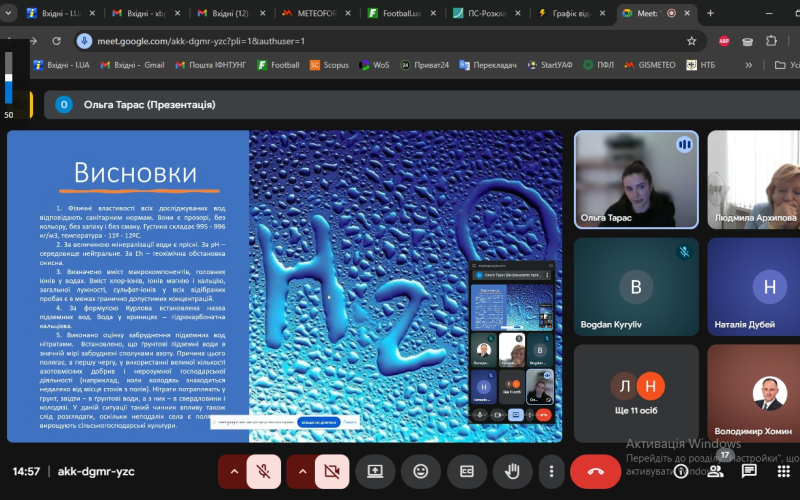
Task: Open the Перекладач bookmark
Action: pyautogui.click(x=488, y=65)
